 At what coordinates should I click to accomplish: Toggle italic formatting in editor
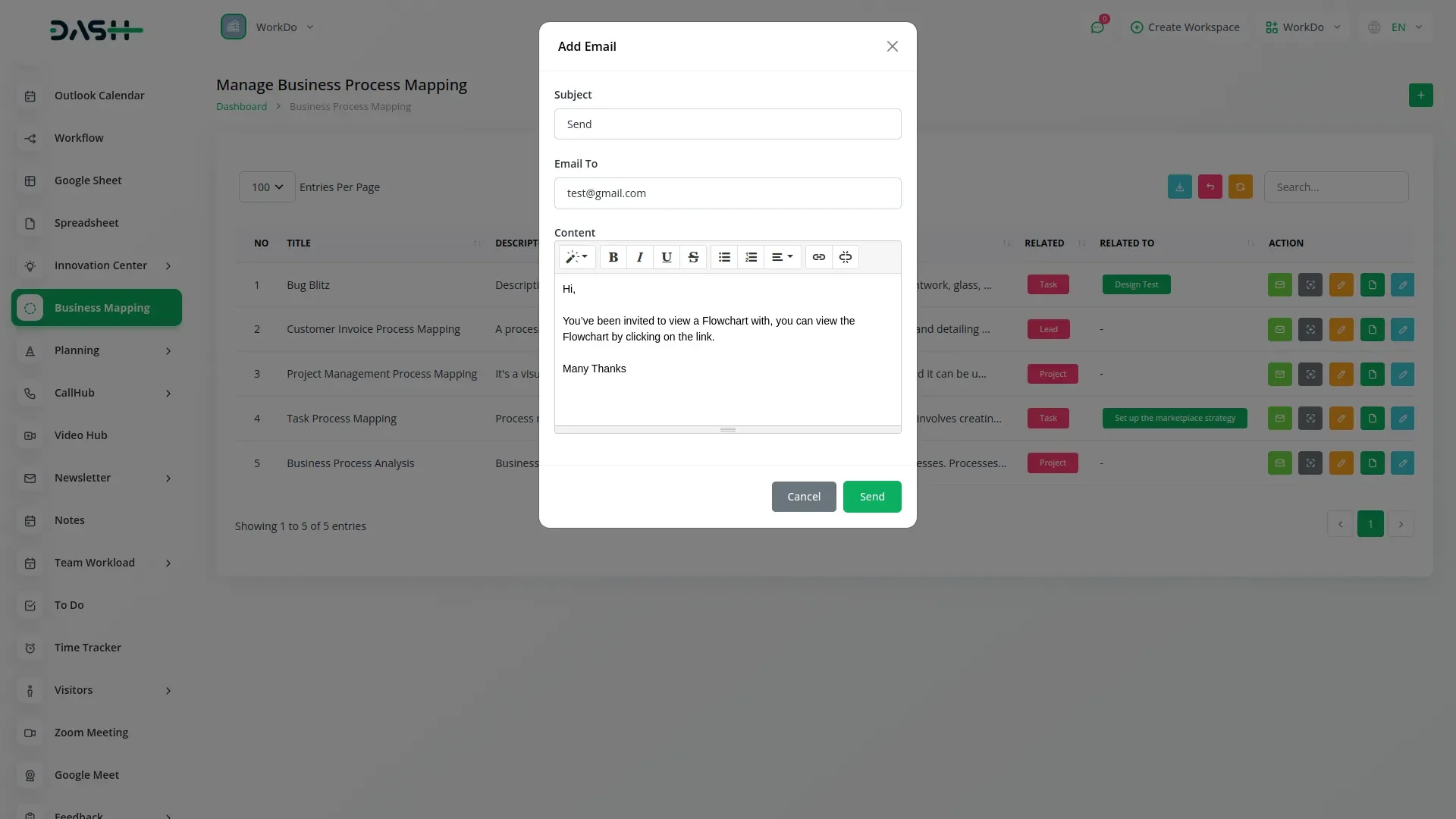(x=639, y=257)
